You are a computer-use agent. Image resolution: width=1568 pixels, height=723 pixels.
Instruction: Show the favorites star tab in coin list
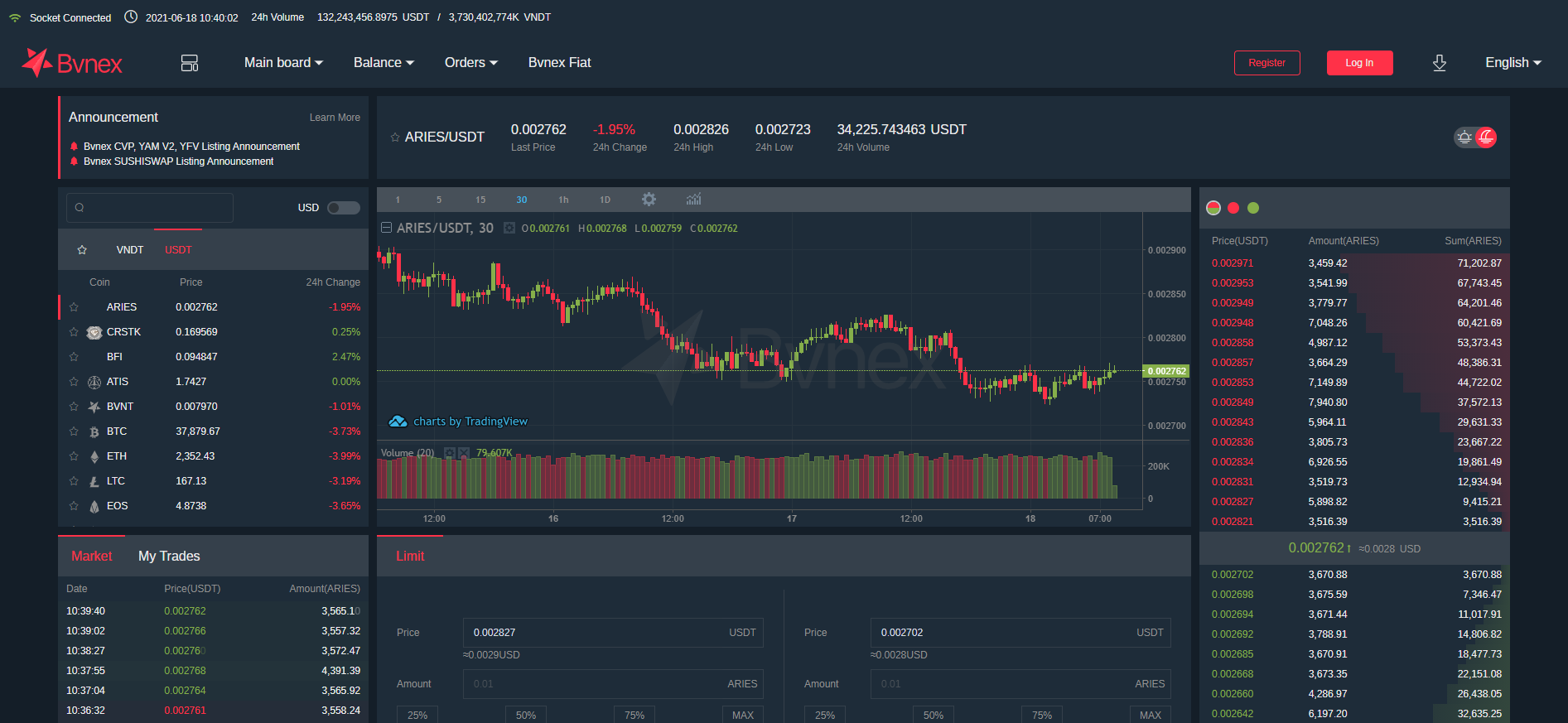[x=82, y=250]
